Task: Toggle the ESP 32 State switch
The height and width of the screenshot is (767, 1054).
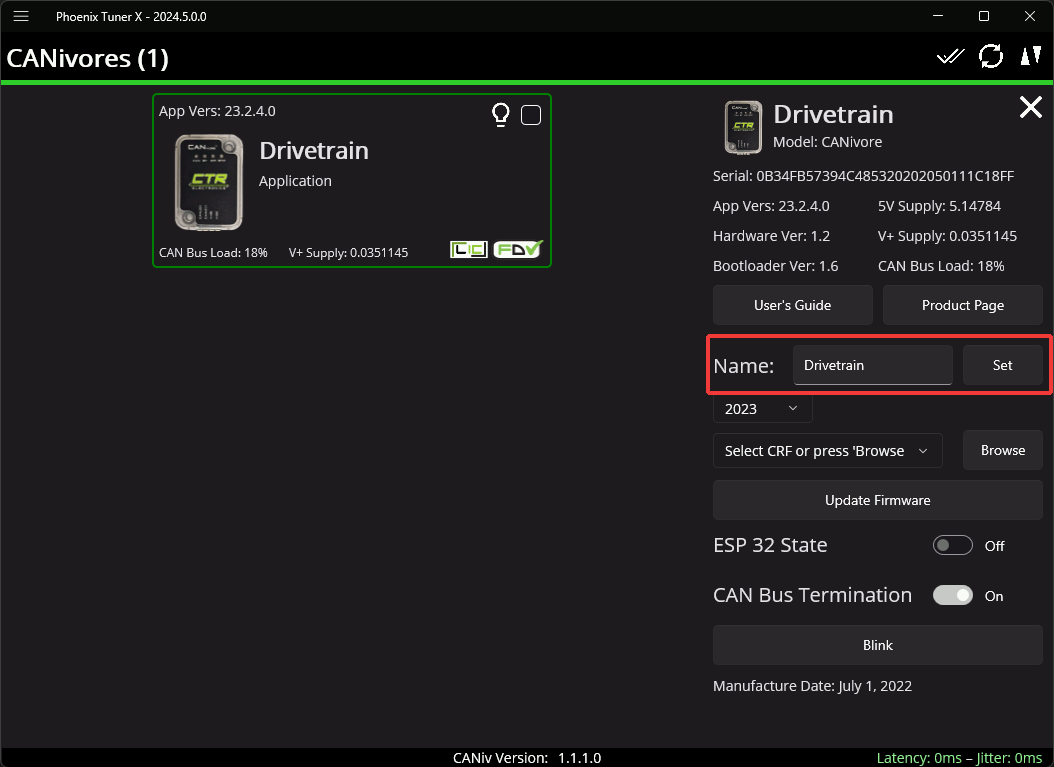Action: [952, 545]
